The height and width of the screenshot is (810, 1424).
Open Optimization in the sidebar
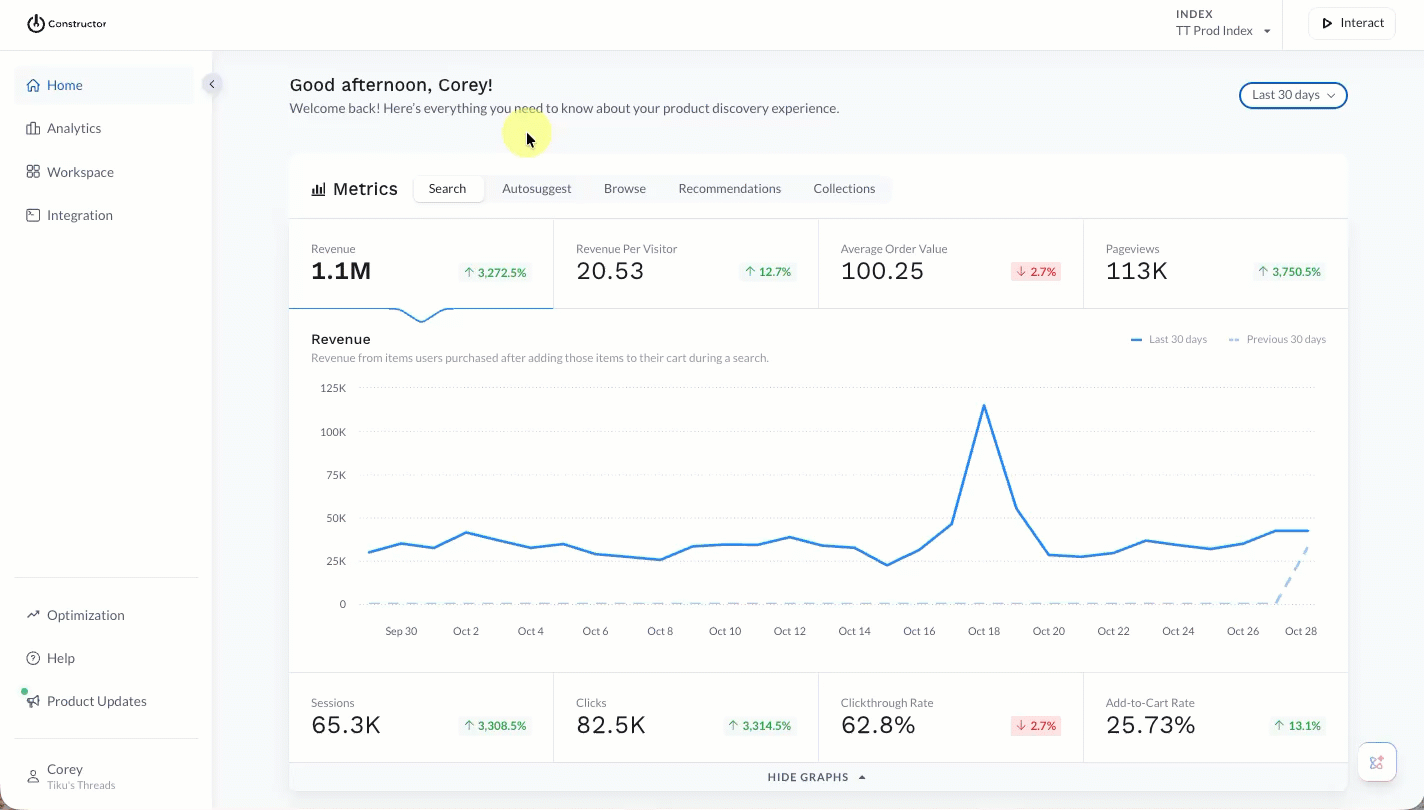(104, 615)
